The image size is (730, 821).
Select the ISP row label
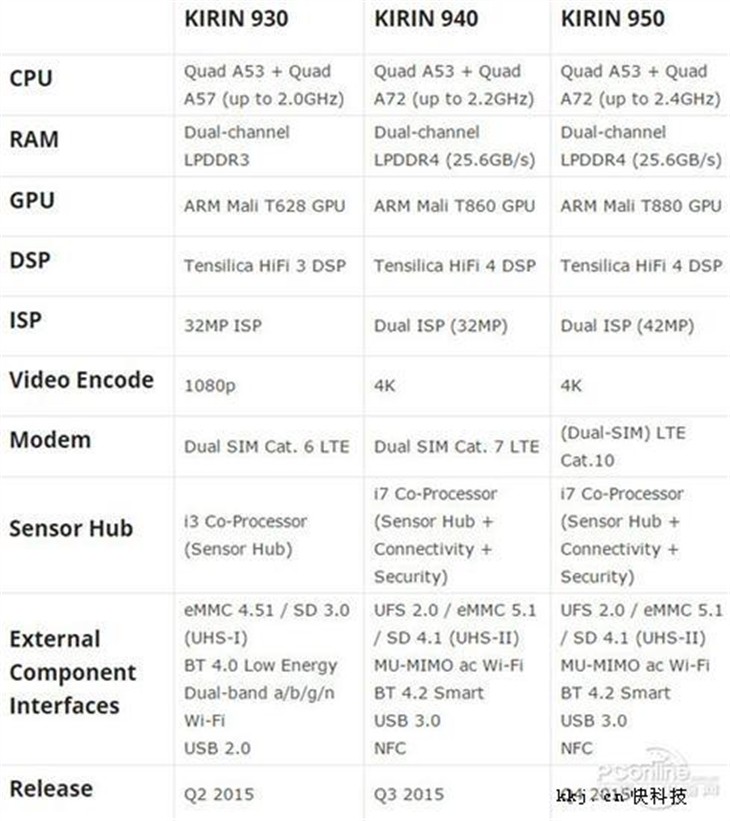point(25,320)
